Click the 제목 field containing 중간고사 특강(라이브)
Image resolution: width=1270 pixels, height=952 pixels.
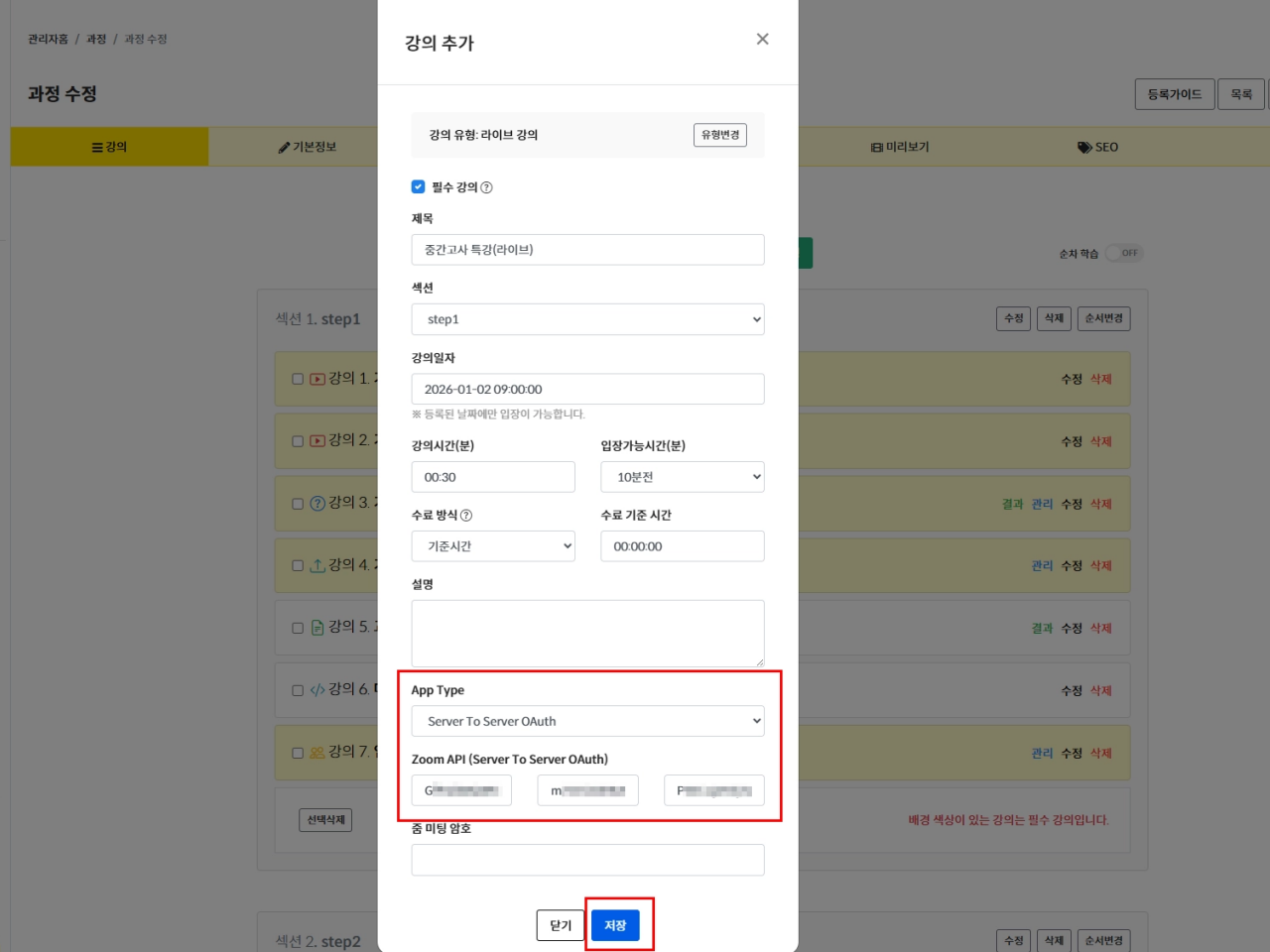pyautogui.click(x=587, y=250)
